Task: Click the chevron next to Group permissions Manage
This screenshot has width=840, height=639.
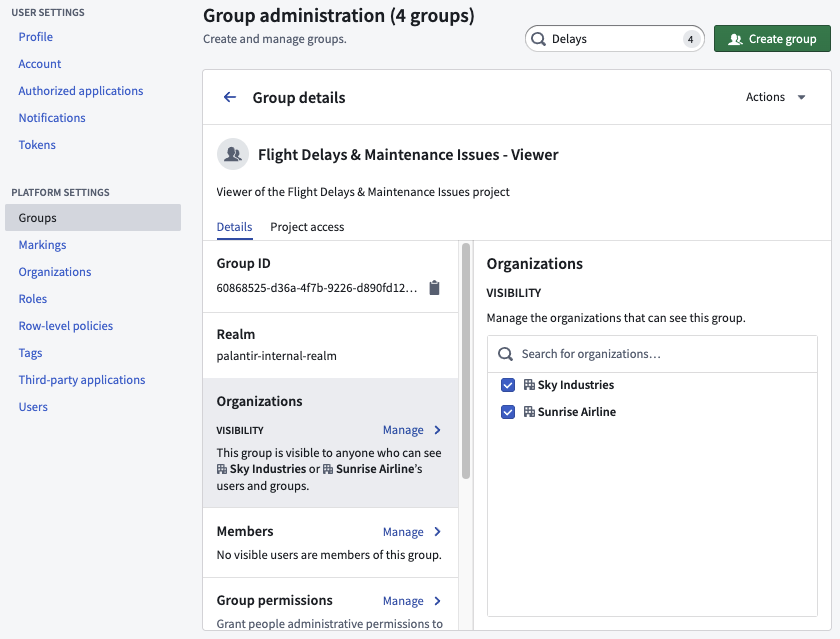Action: point(438,600)
